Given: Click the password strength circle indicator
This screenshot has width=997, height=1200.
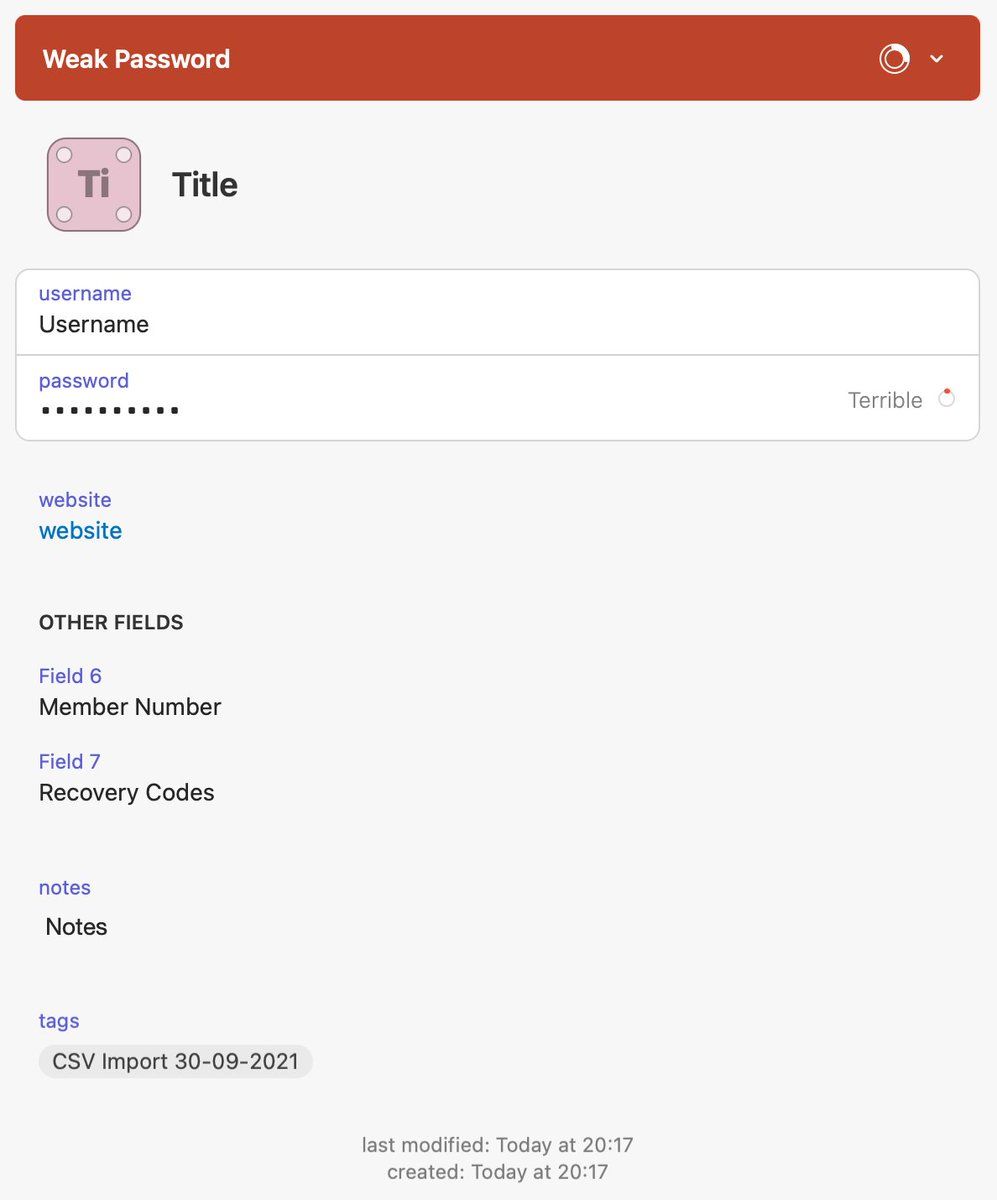Looking at the screenshot, I should tap(946, 399).
